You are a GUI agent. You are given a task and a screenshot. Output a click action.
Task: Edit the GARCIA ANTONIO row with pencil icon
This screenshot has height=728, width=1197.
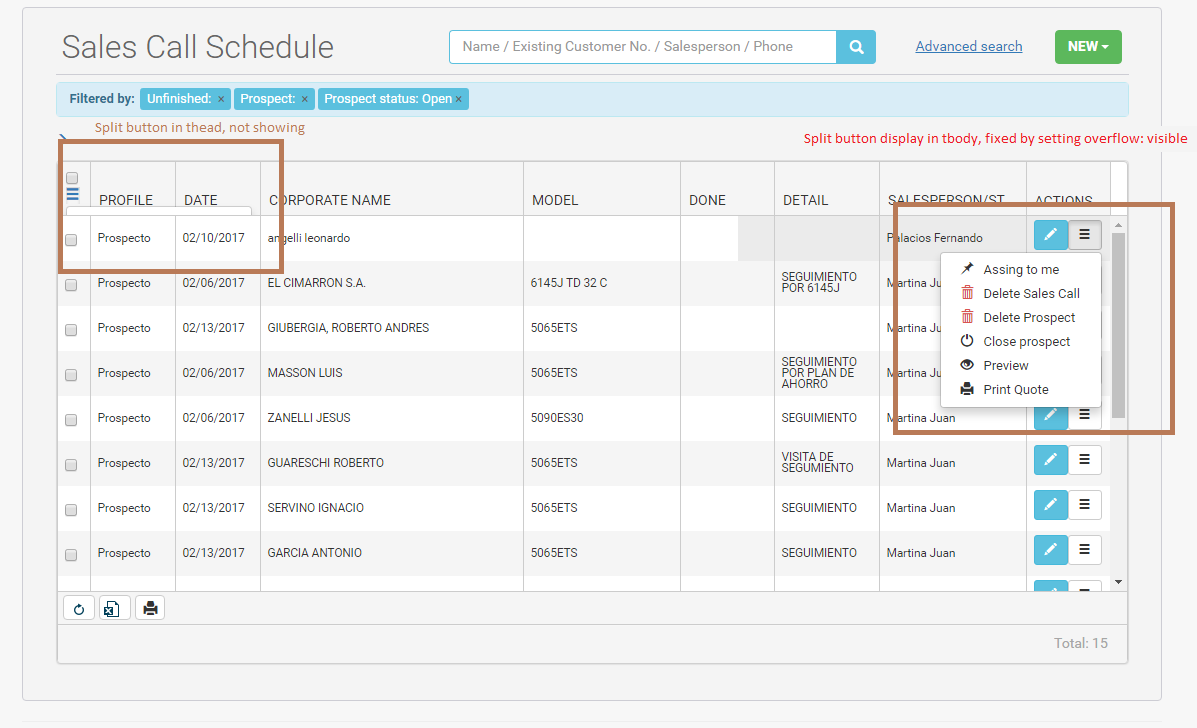(x=1050, y=550)
